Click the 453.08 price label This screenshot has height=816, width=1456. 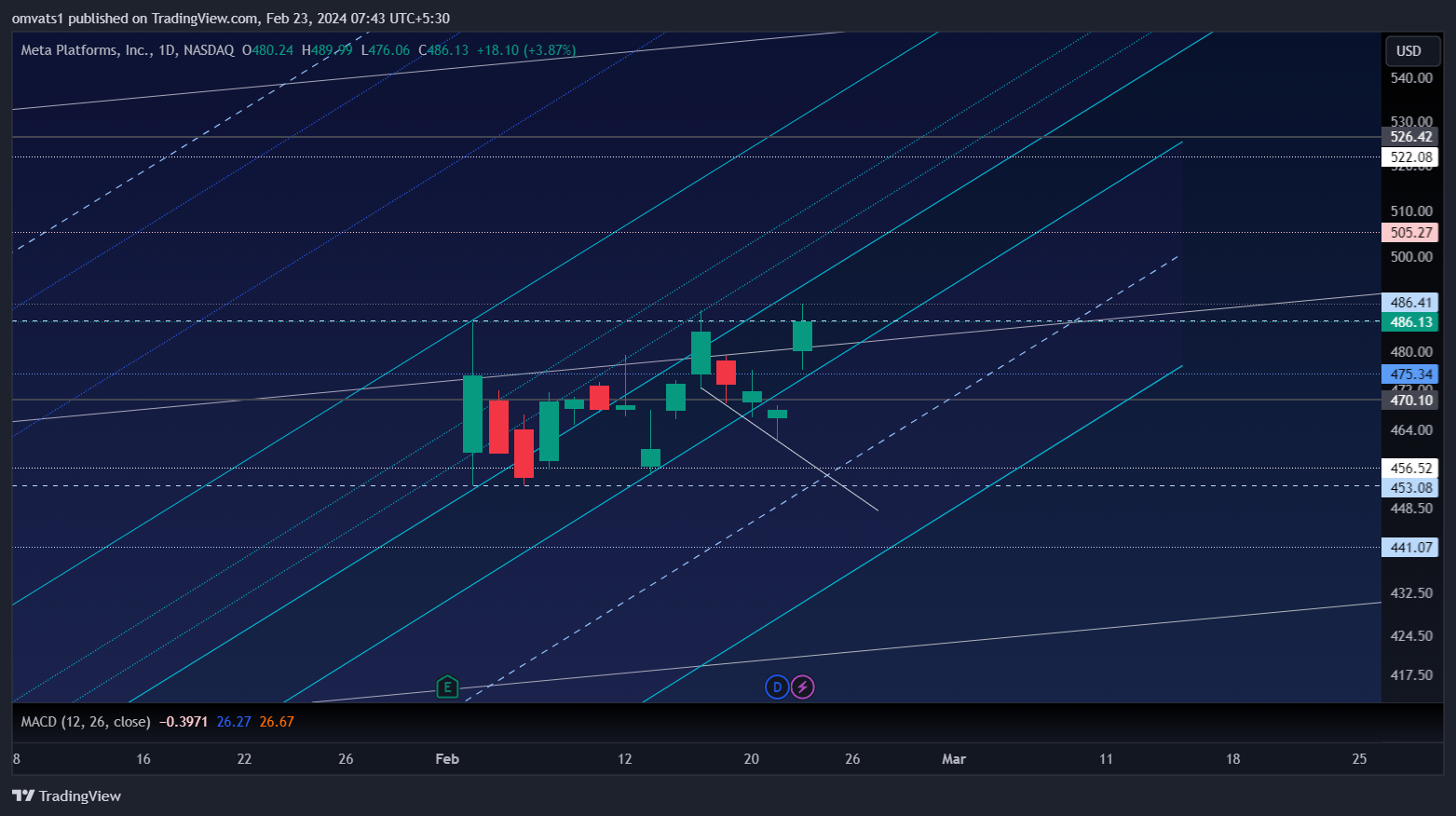[x=1410, y=488]
